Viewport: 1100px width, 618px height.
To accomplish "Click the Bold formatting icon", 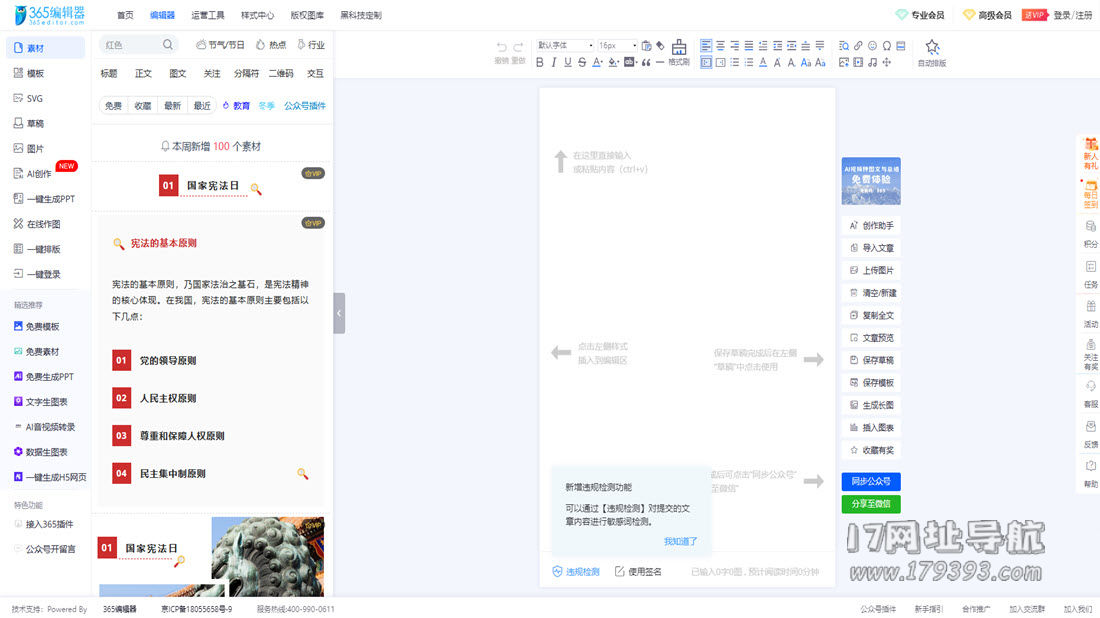I will pyautogui.click(x=540, y=62).
